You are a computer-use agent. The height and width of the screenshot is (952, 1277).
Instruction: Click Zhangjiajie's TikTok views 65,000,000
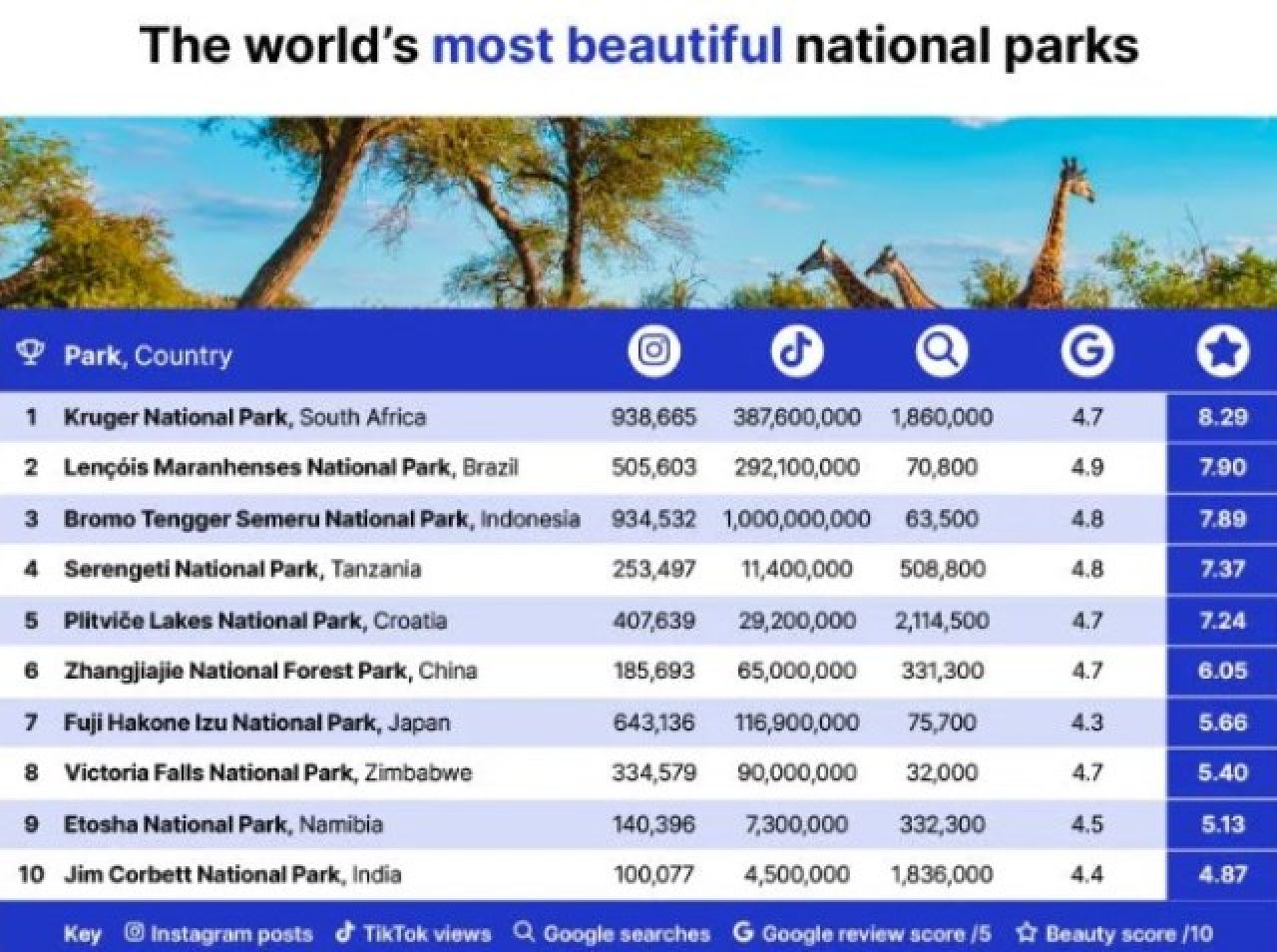(797, 671)
